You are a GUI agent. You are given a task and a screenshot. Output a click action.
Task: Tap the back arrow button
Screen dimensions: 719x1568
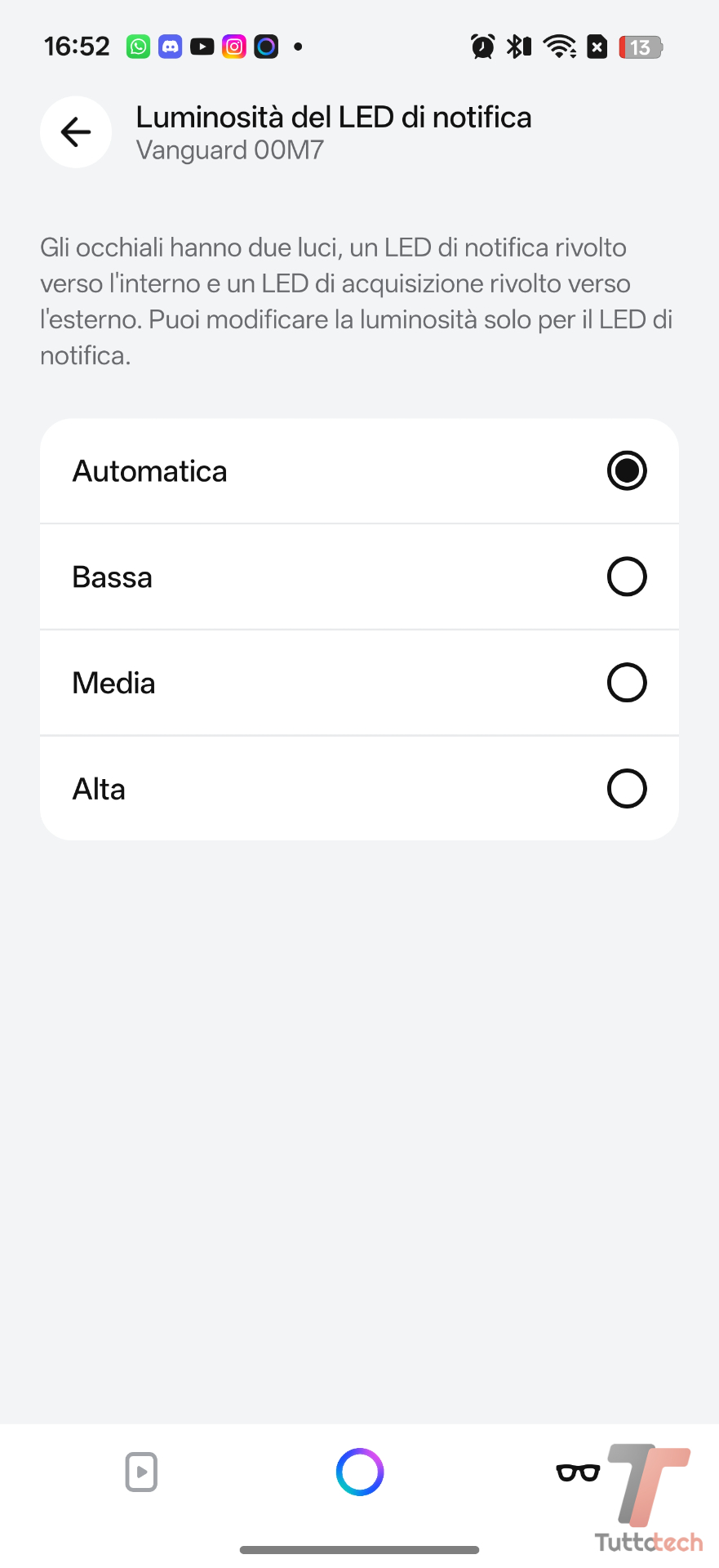(x=76, y=131)
